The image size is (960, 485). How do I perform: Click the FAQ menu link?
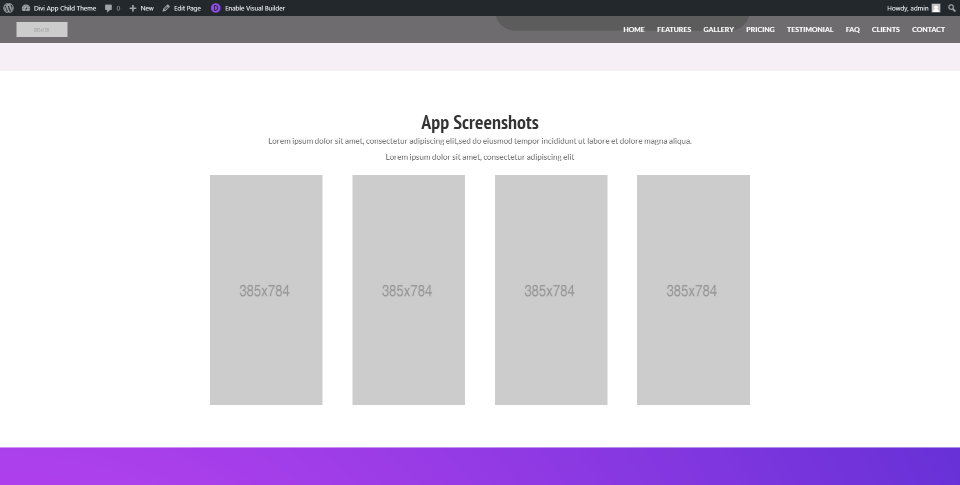[852, 29]
